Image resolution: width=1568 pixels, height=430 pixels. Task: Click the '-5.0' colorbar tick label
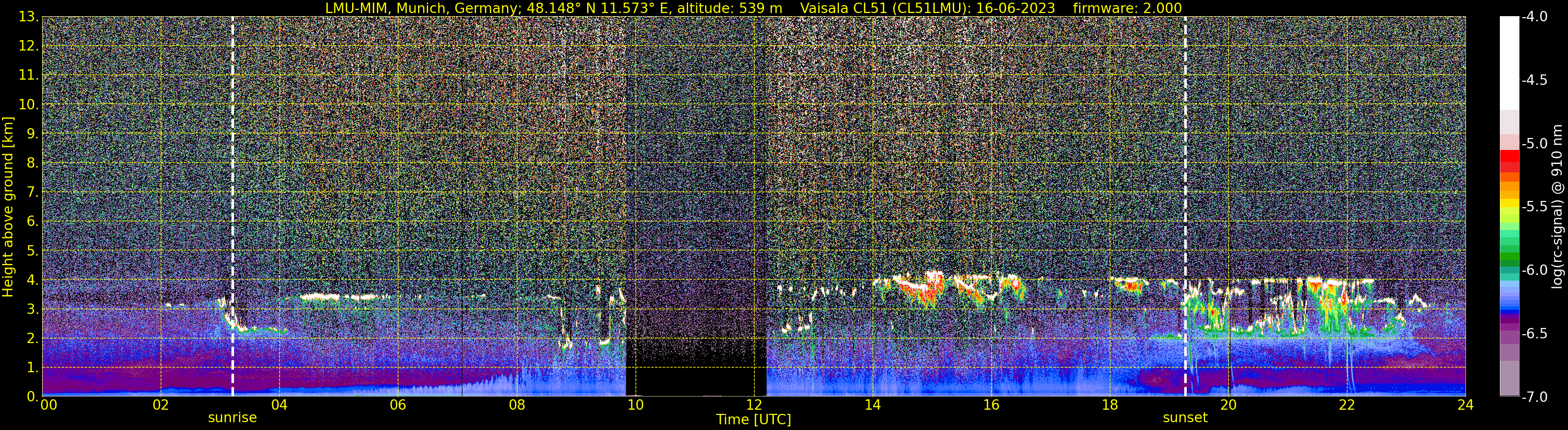coord(1535,143)
